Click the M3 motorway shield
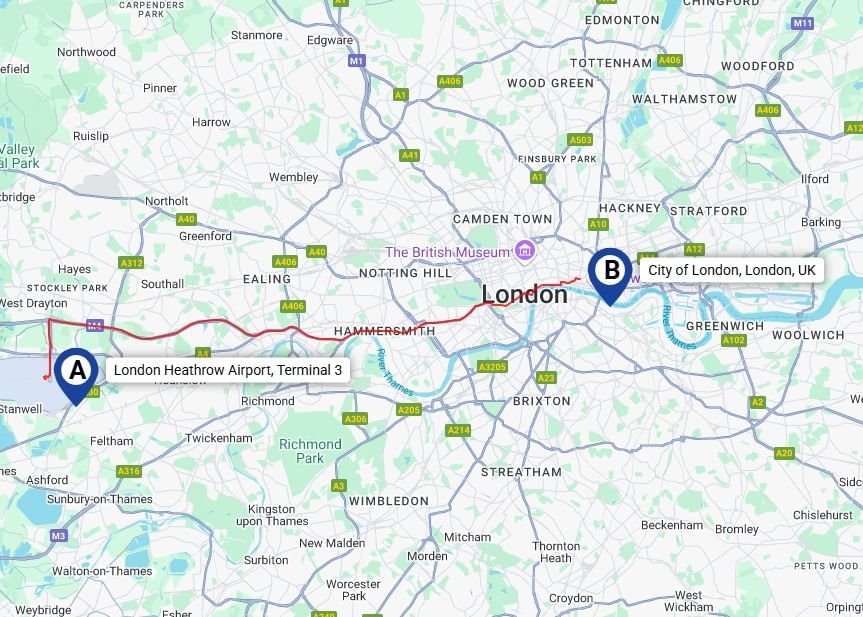This screenshot has width=863, height=617. coord(58,536)
